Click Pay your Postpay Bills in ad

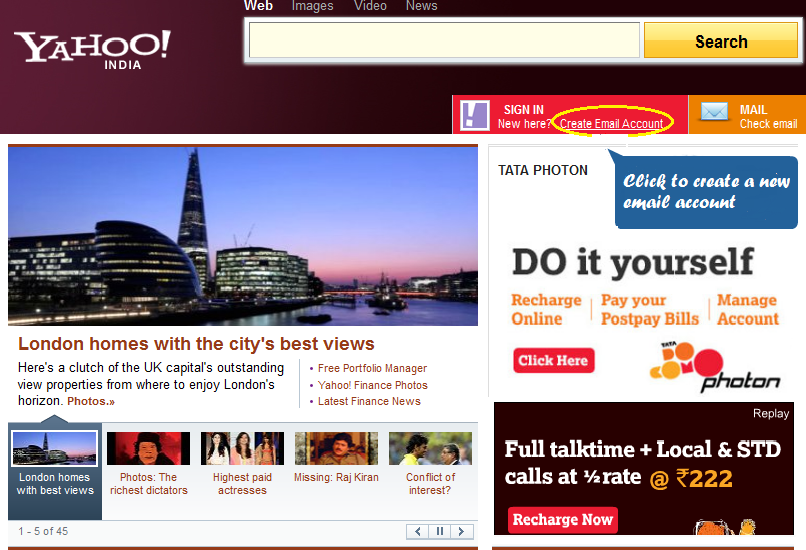(650, 309)
